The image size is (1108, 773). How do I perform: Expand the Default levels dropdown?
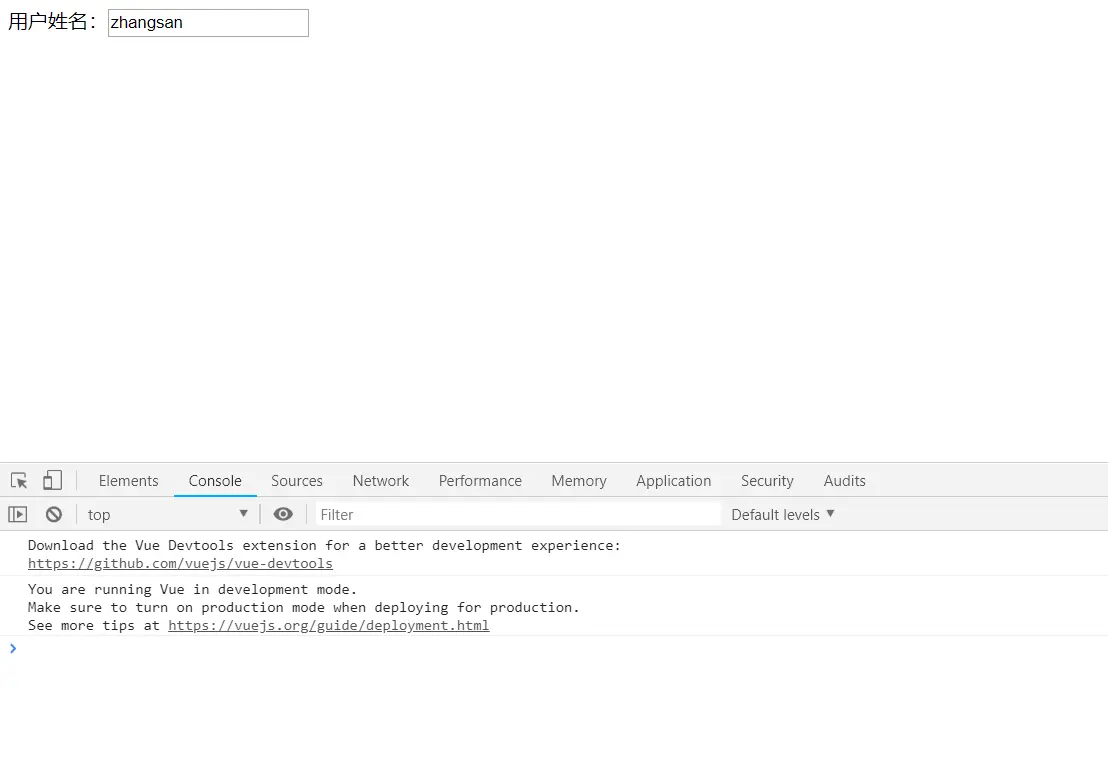click(x=783, y=514)
